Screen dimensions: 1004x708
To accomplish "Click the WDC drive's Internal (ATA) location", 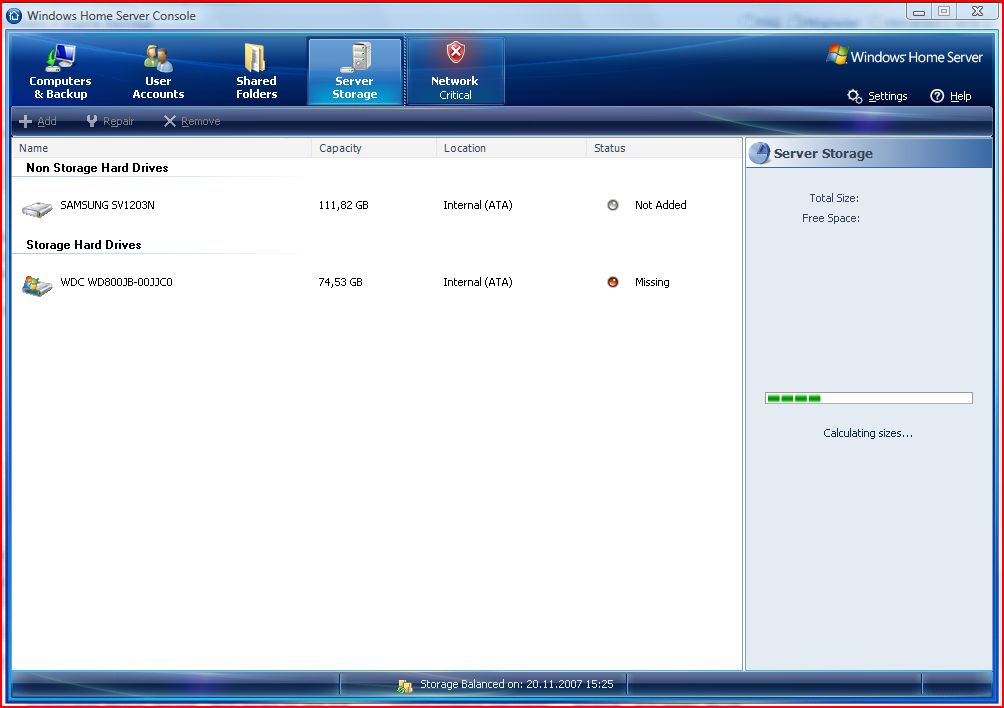I will coord(478,282).
